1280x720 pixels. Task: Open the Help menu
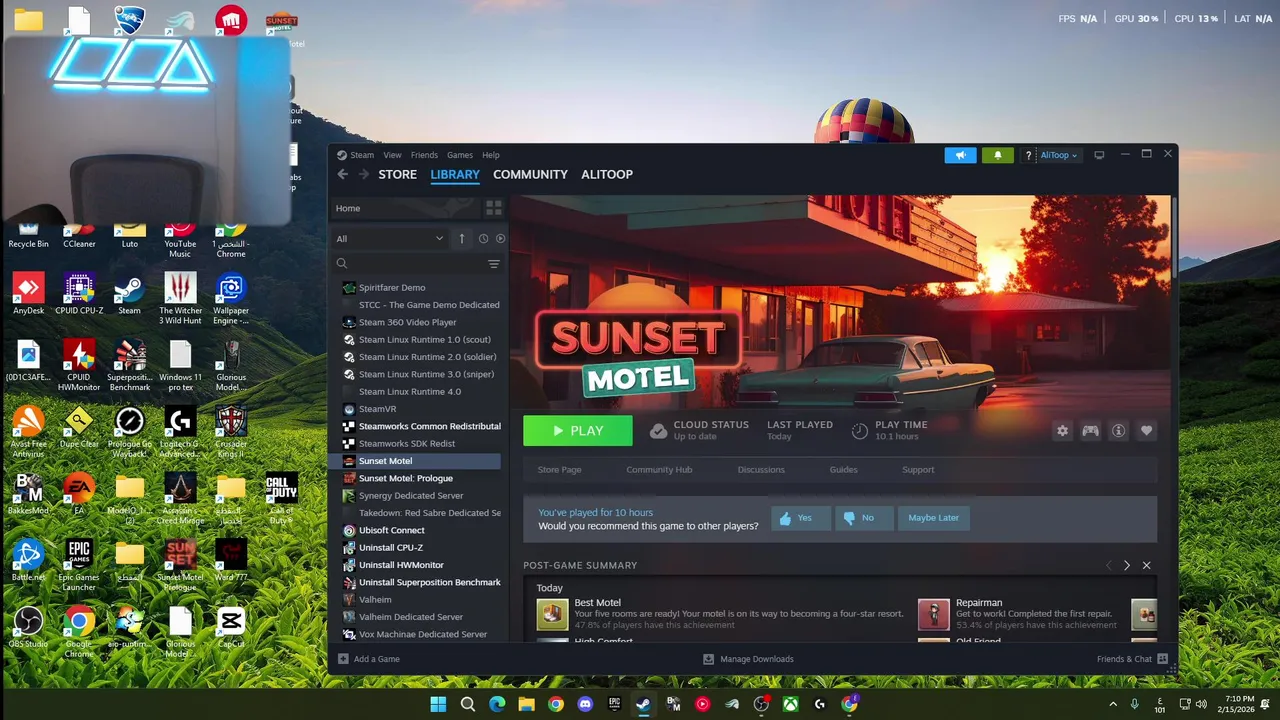[x=491, y=155]
